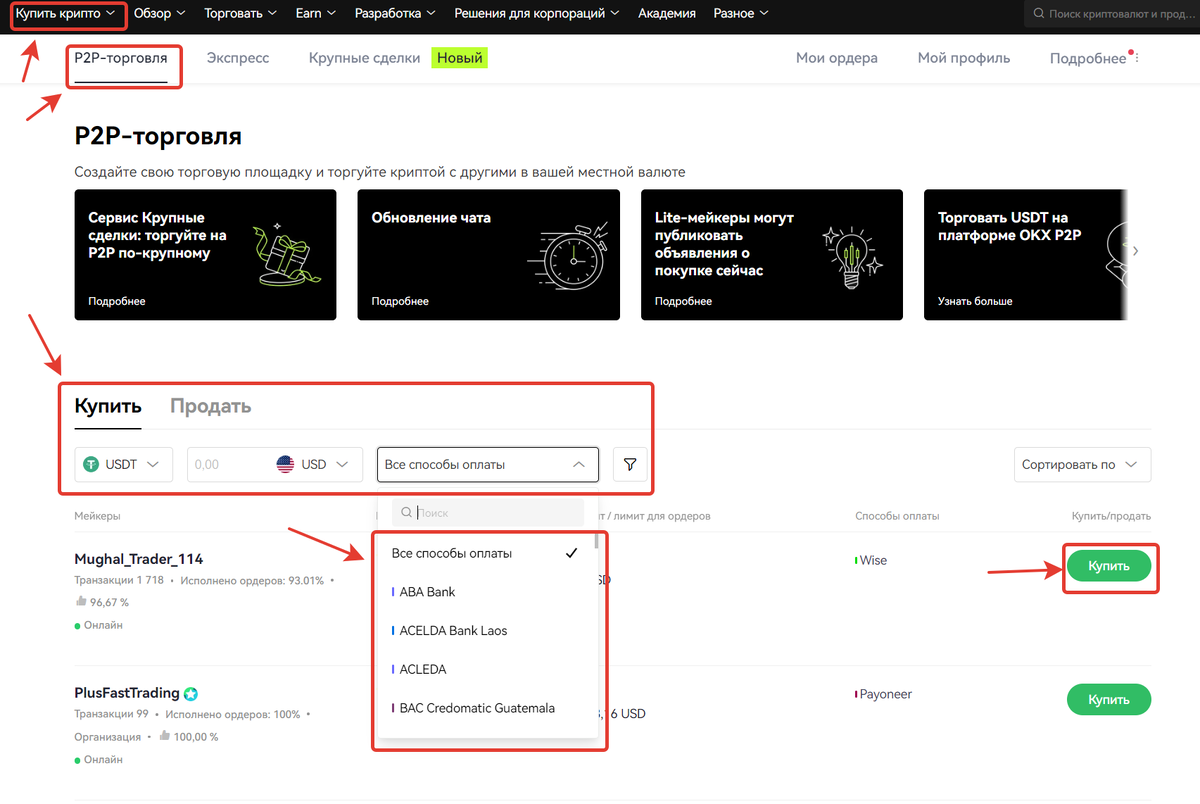Select the Купить tab
This screenshot has height=804, width=1200.
[108, 406]
